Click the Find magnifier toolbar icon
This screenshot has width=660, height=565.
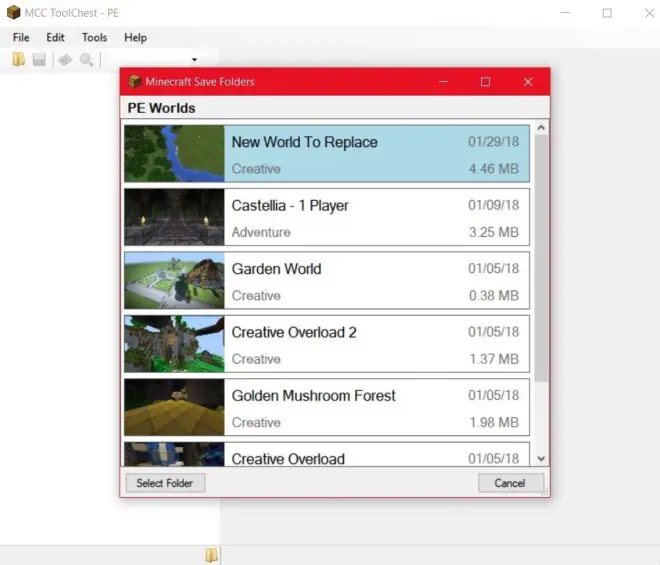point(87,60)
